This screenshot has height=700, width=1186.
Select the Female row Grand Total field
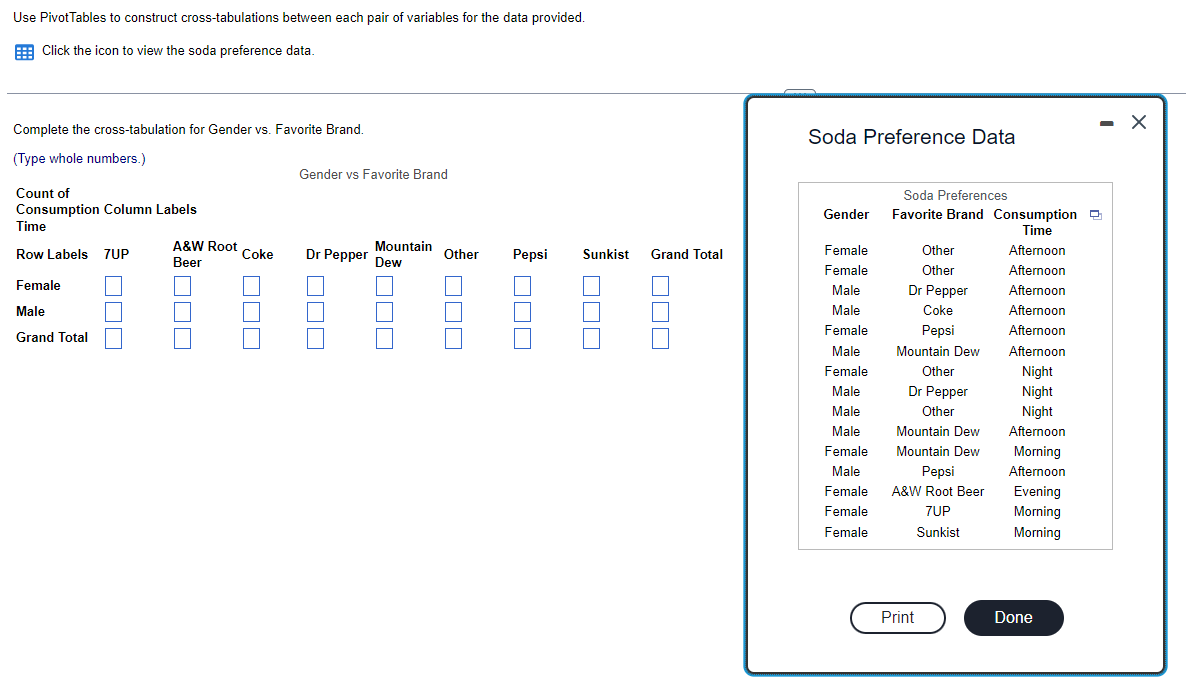click(659, 286)
